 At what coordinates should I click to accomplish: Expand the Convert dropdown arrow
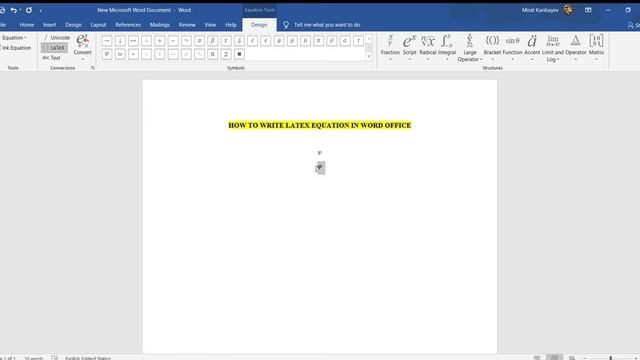click(x=82, y=59)
